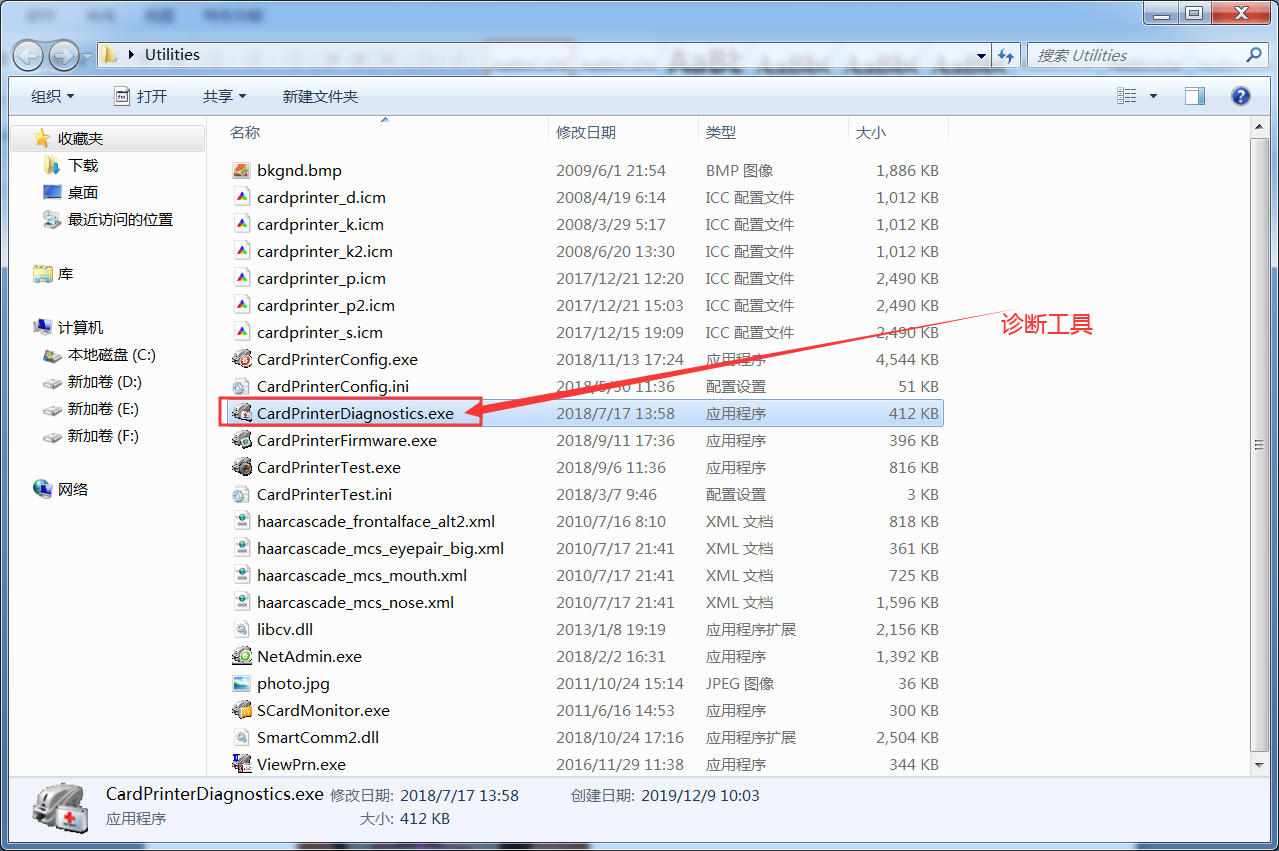Expand address bar previous locations dropdown

click(983, 55)
